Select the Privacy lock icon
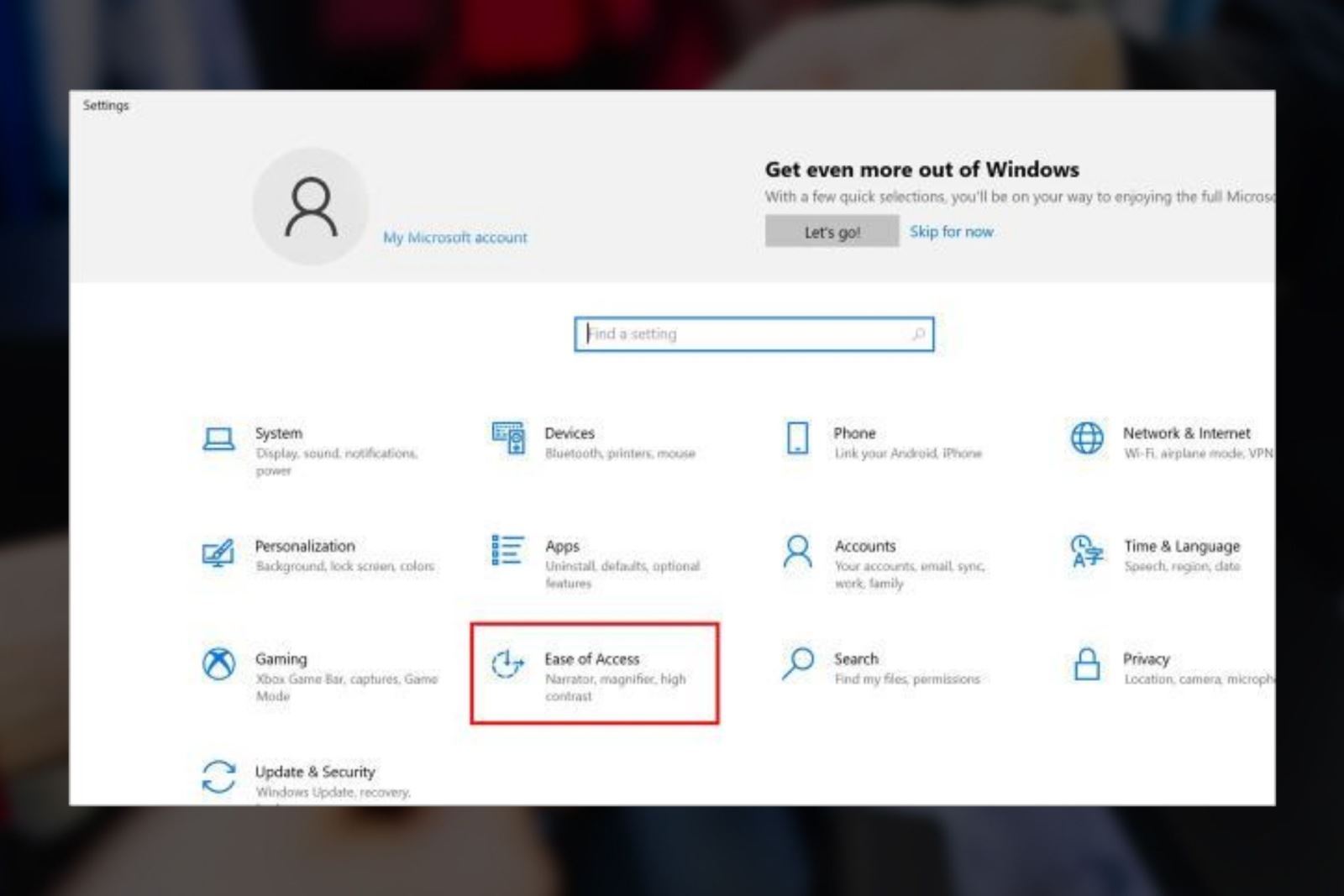This screenshot has height=896, width=1344. [x=1087, y=664]
